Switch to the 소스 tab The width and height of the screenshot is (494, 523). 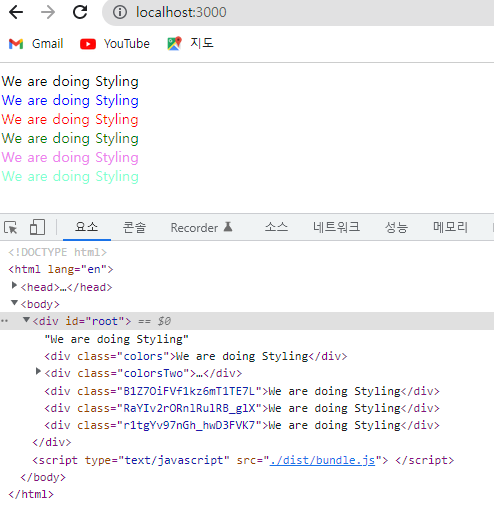[277, 227]
